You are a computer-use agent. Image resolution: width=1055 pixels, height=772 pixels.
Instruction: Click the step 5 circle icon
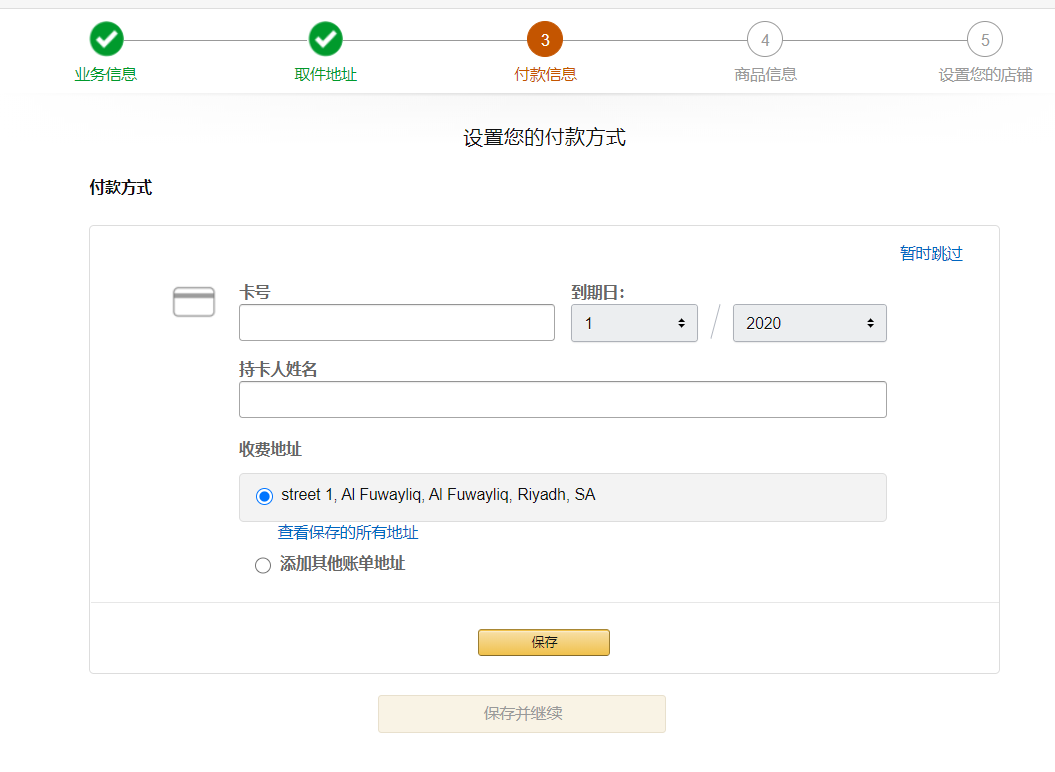coord(985,40)
